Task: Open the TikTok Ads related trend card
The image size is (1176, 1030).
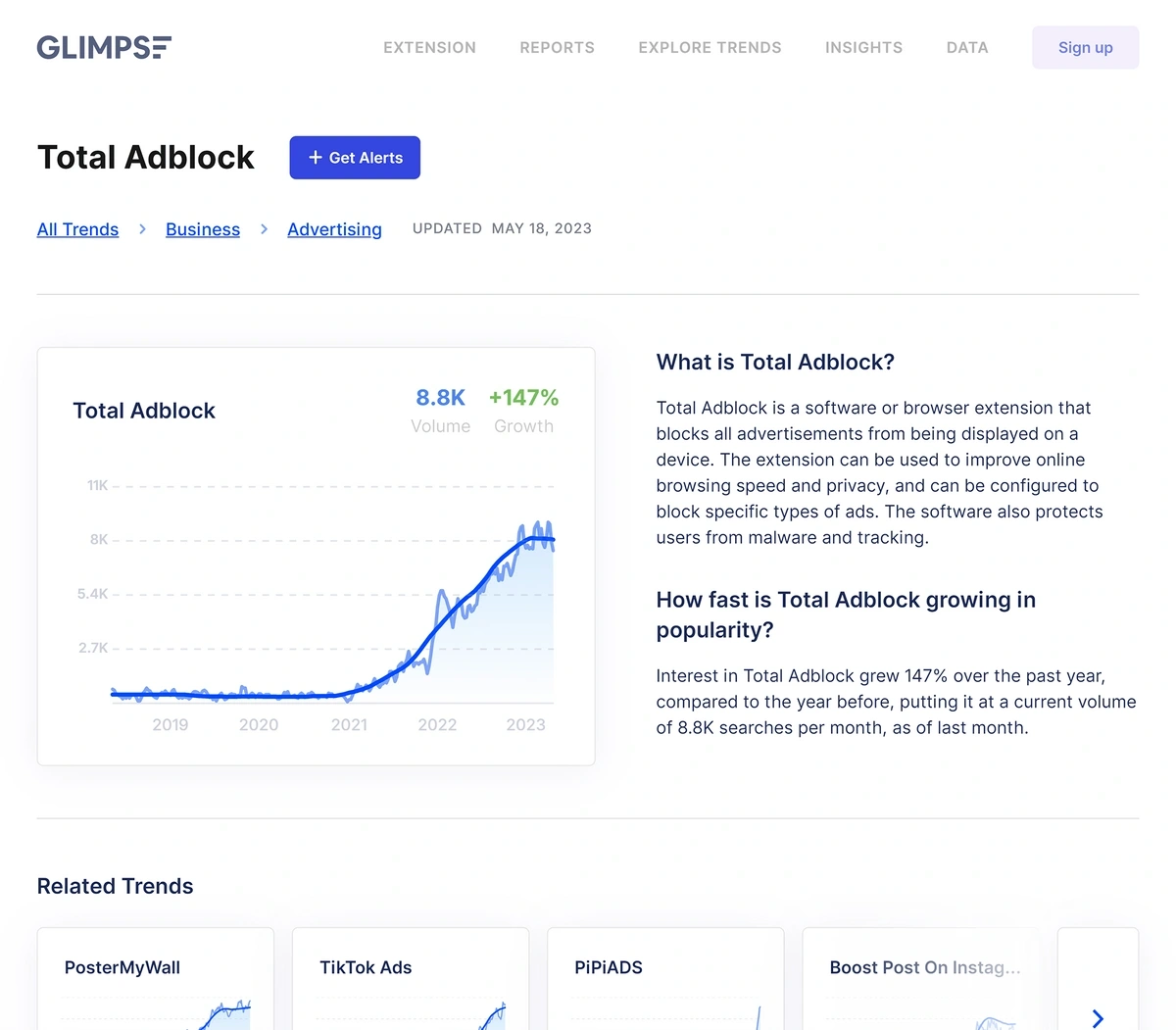Action: pos(411,978)
